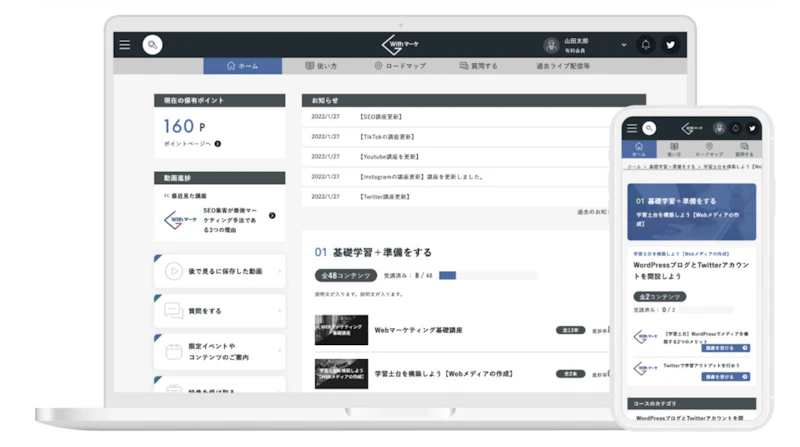The height and width of the screenshot is (447, 800).
Task: Expand the 後で見るに保存した動画 item
Action: 219,271
